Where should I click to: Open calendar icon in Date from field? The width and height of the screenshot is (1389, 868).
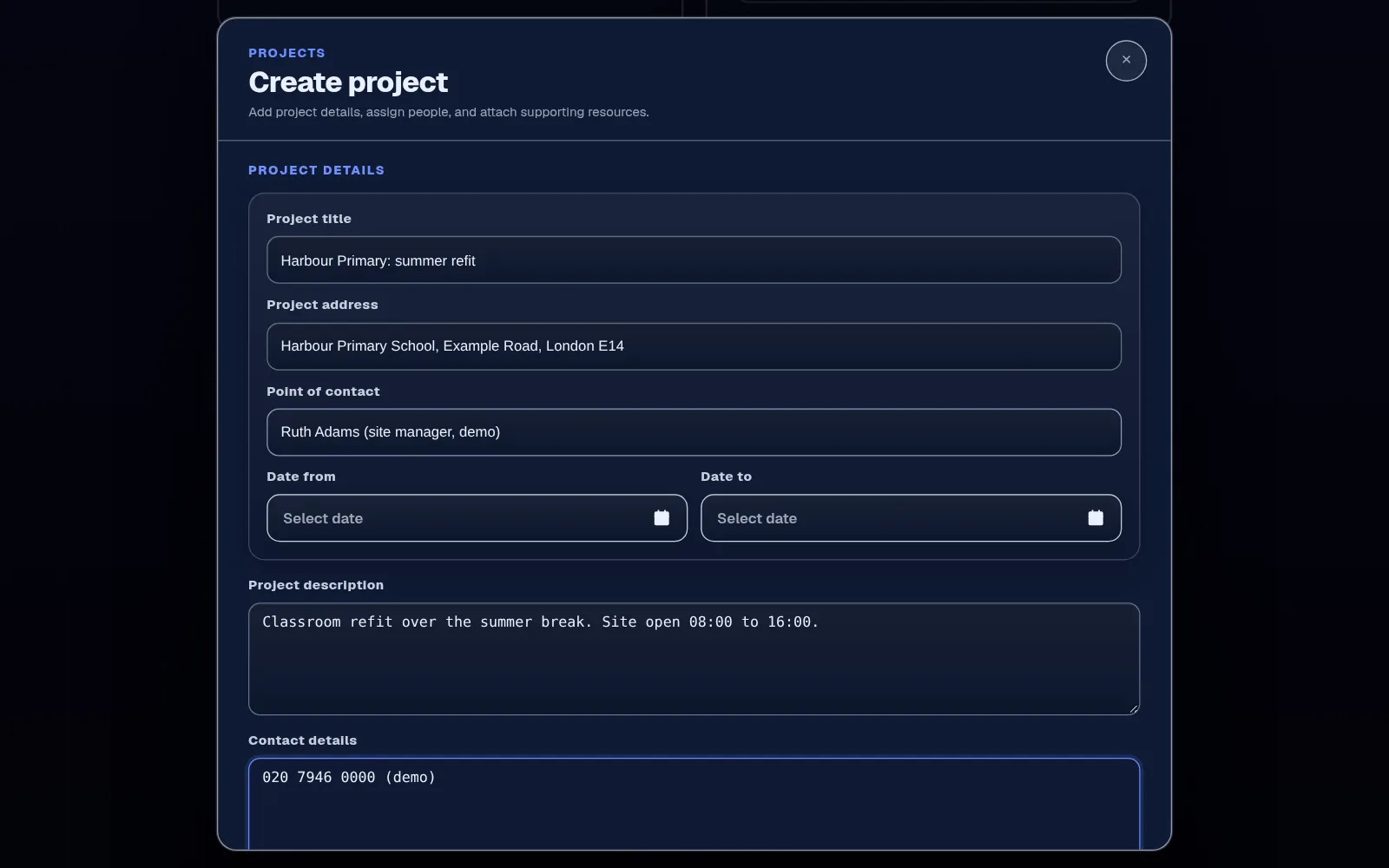tap(662, 518)
